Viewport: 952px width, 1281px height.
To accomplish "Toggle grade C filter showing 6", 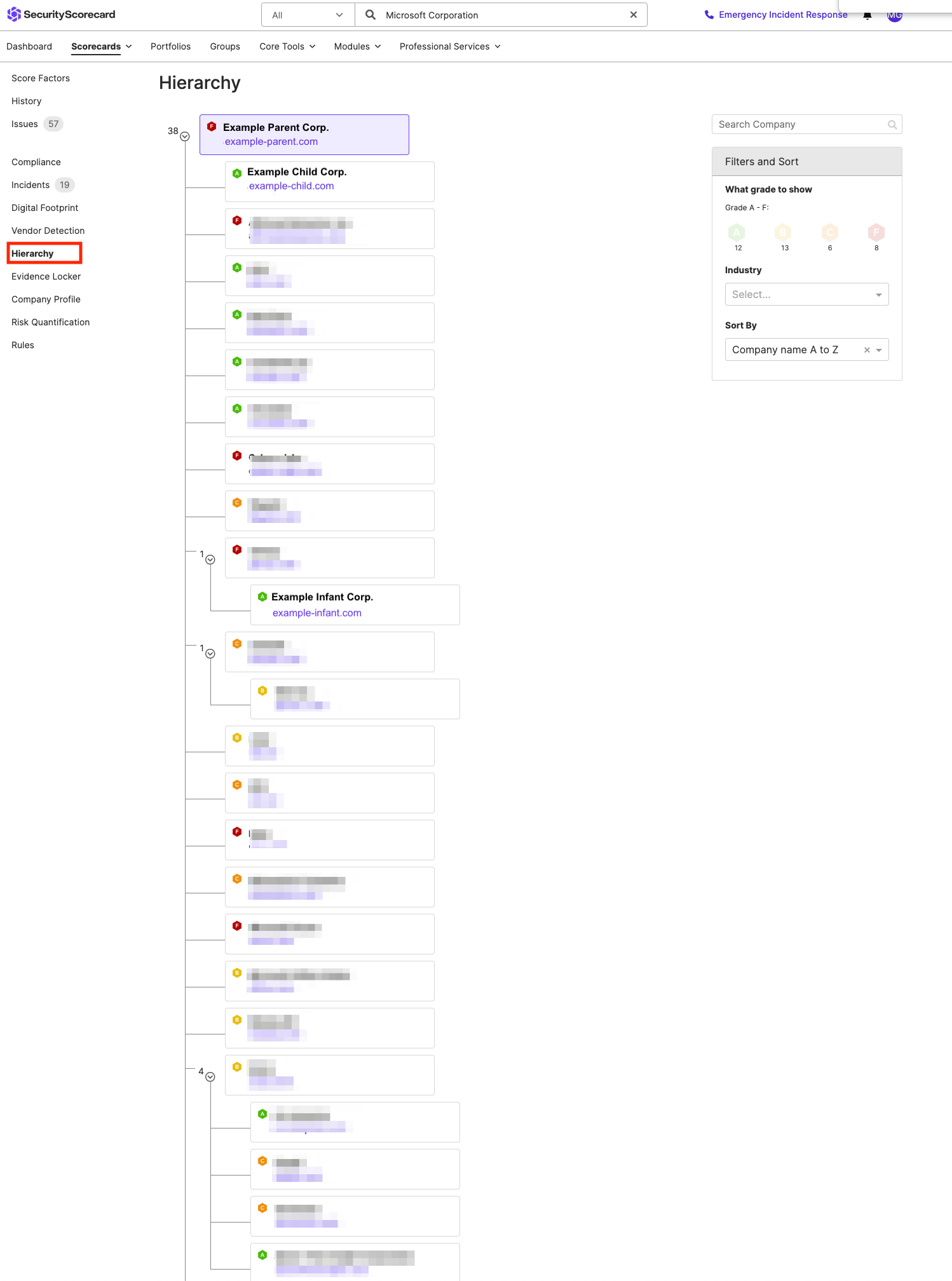I will coord(830,233).
